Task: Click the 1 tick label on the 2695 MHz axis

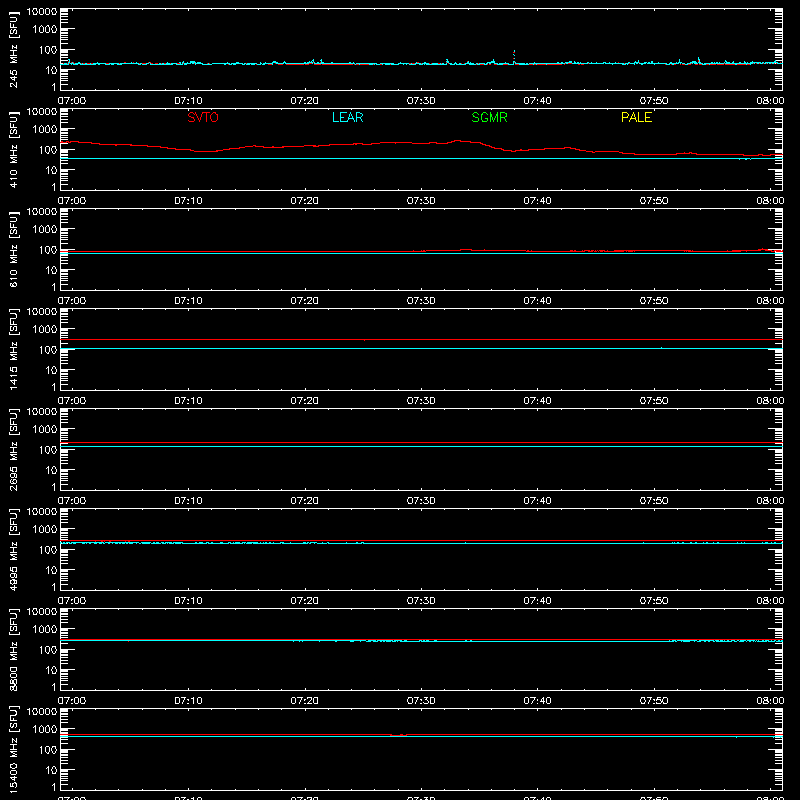Action: click(54, 487)
